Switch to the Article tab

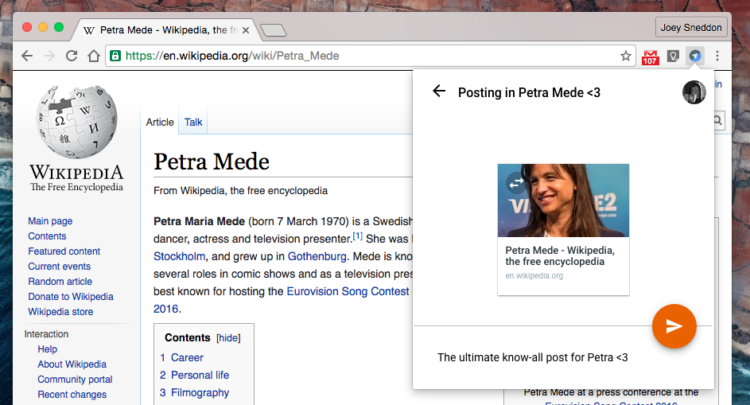(x=160, y=122)
